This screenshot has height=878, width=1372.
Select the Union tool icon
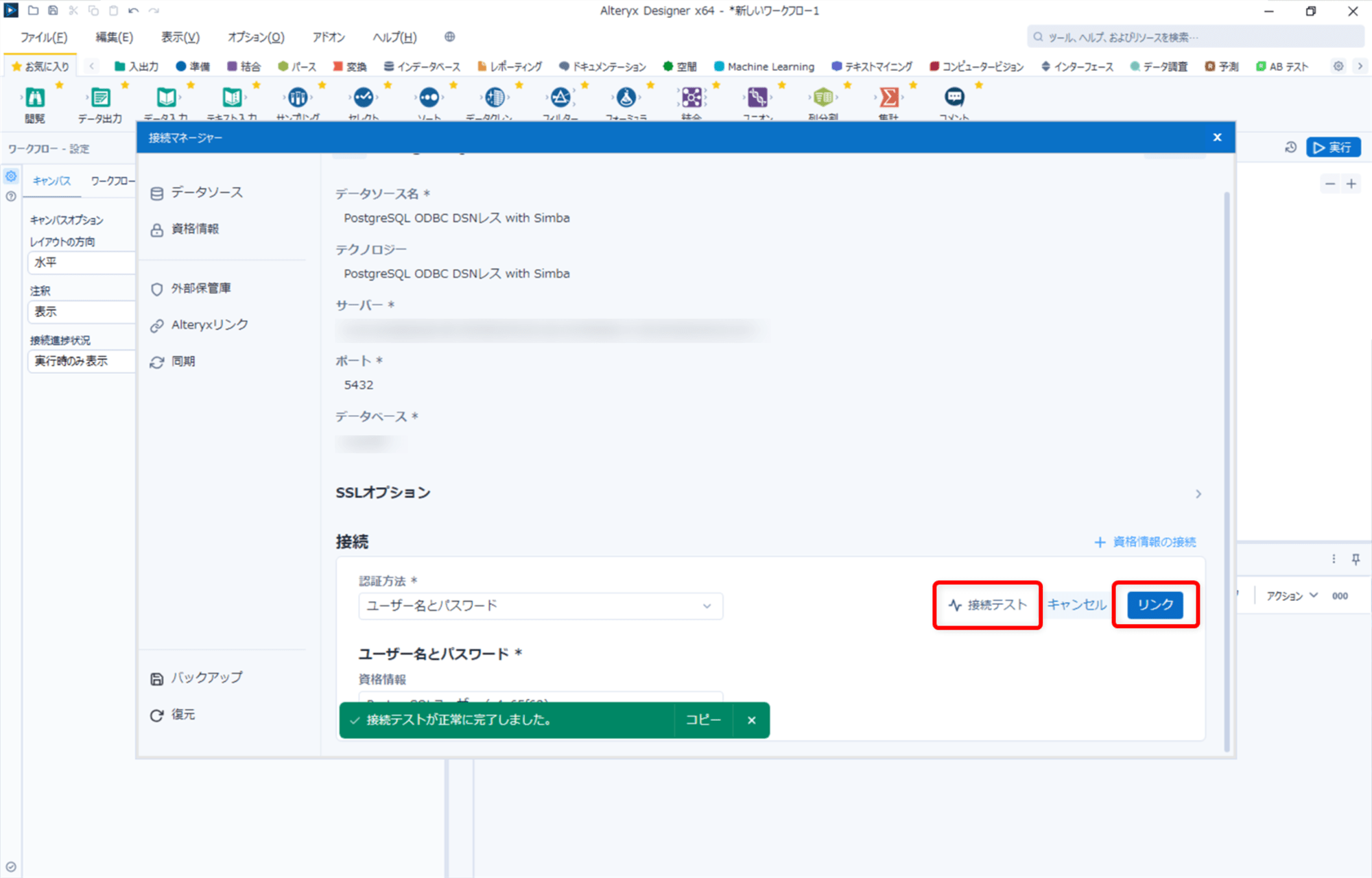(757, 97)
